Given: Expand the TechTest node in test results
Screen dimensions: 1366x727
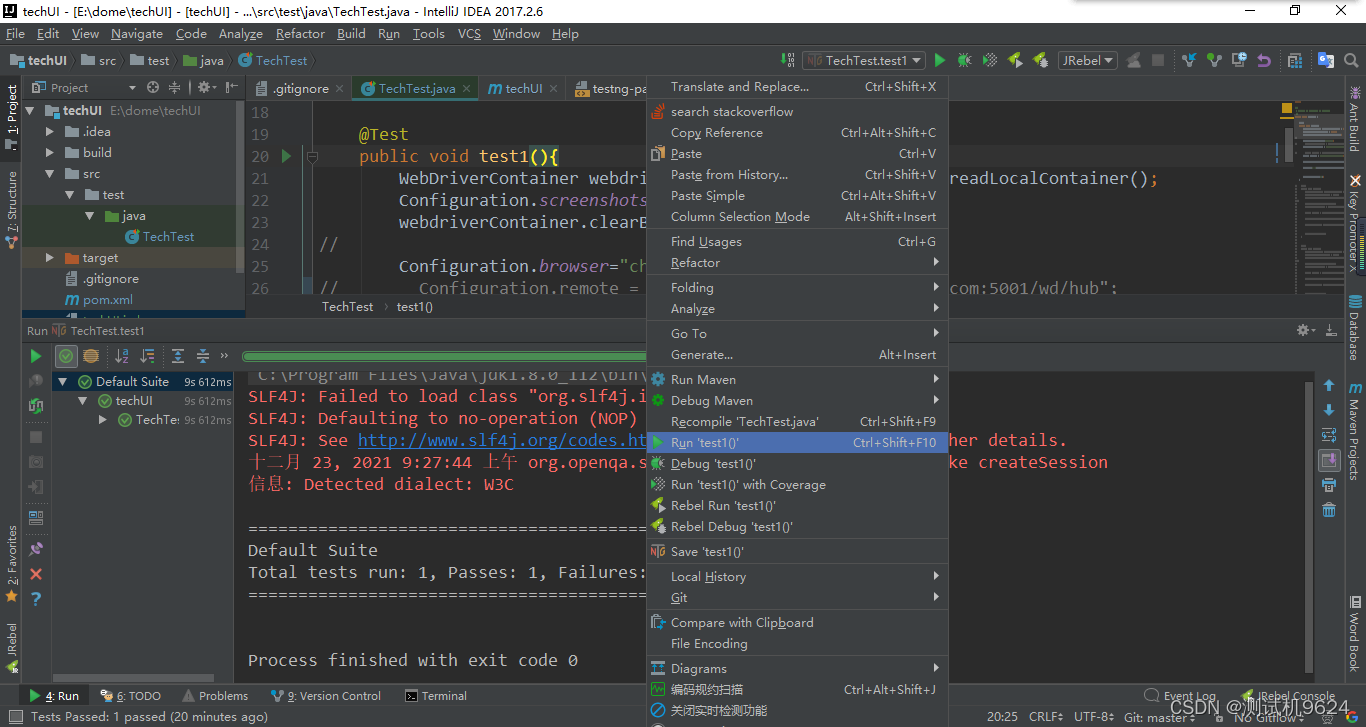Looking at the screenshot, I should click(x=103, y=420).
